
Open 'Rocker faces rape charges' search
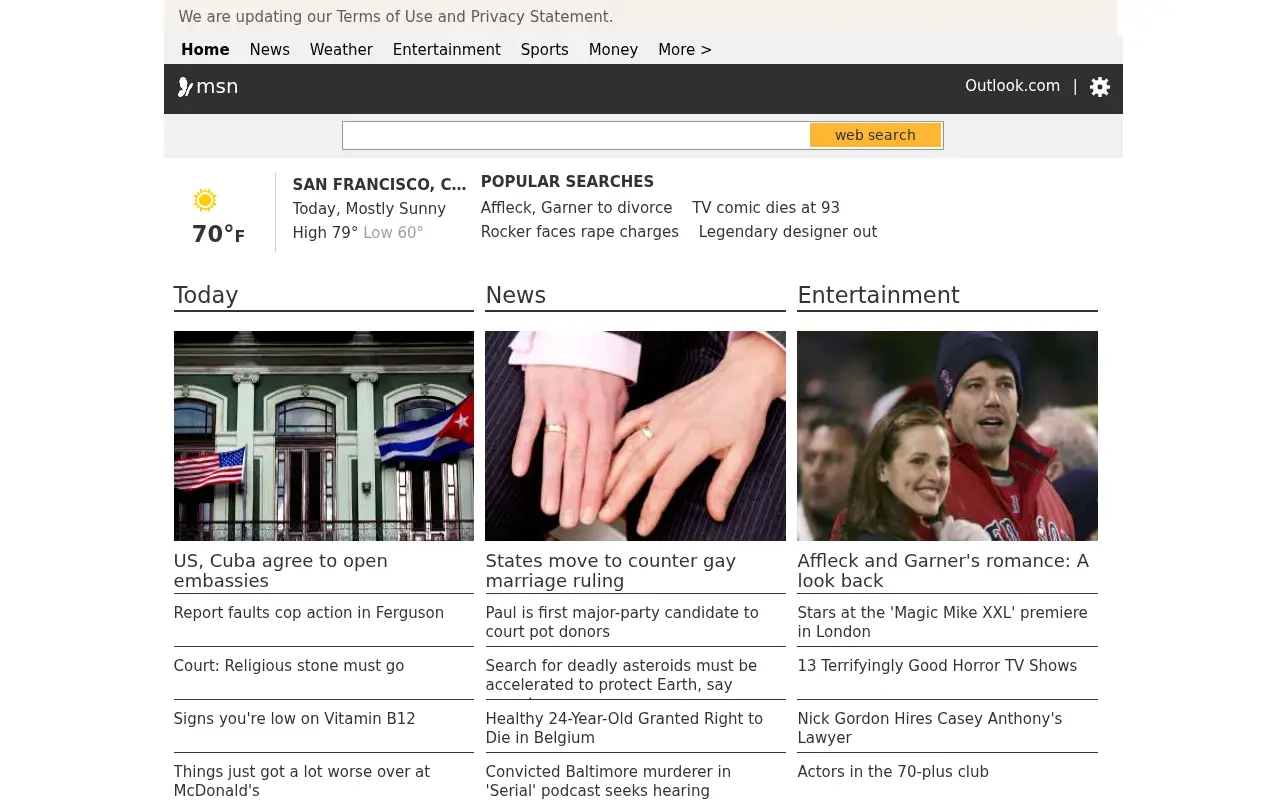(x=580, y=232)
